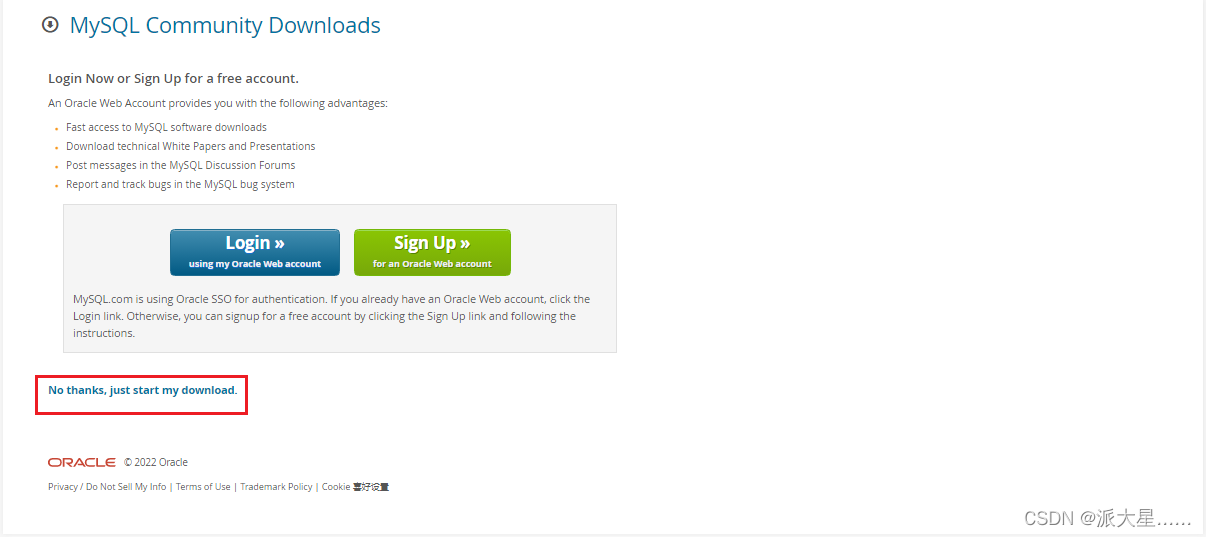
Task: Open the Cookie 喜好设置 preferences link
Action: 355,487
